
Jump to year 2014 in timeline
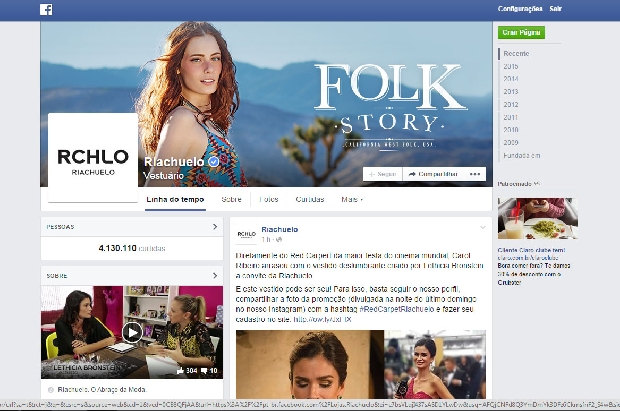pyautogui.click(x=510, y=79)
